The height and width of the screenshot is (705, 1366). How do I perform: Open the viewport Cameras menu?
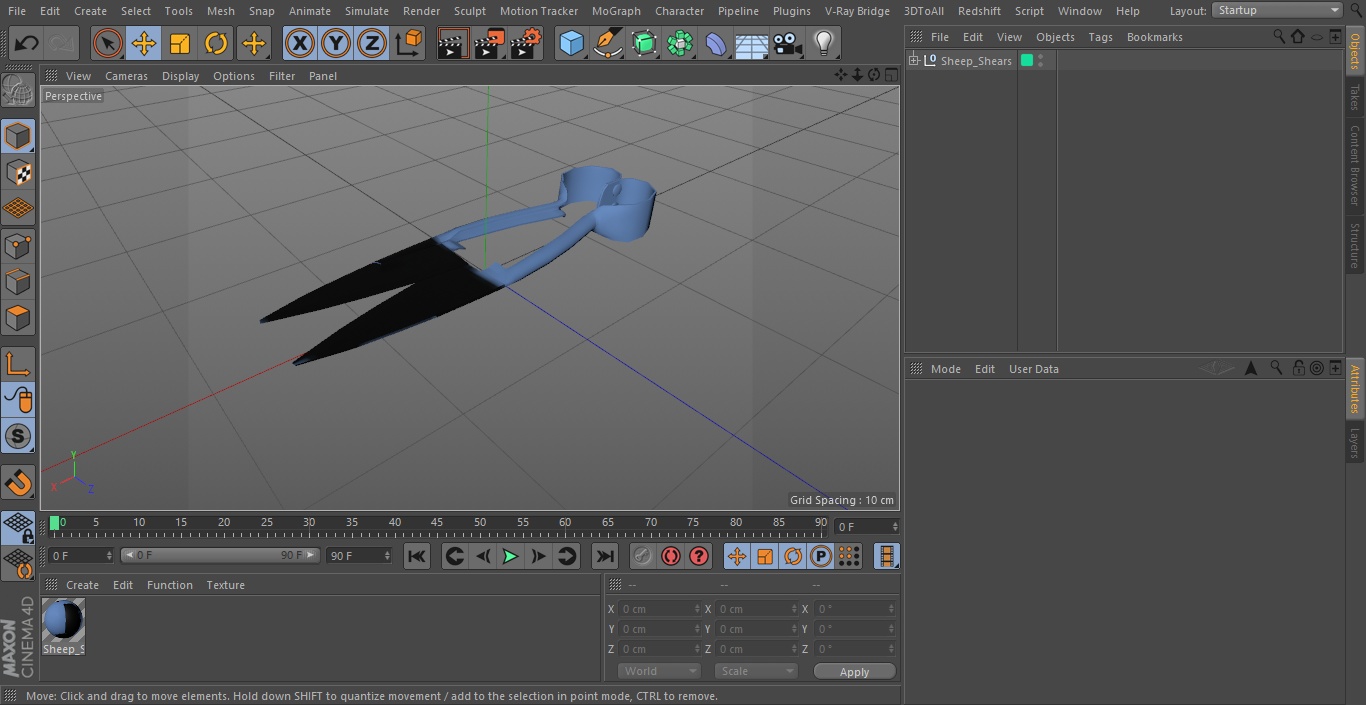(x=126, y=76)
